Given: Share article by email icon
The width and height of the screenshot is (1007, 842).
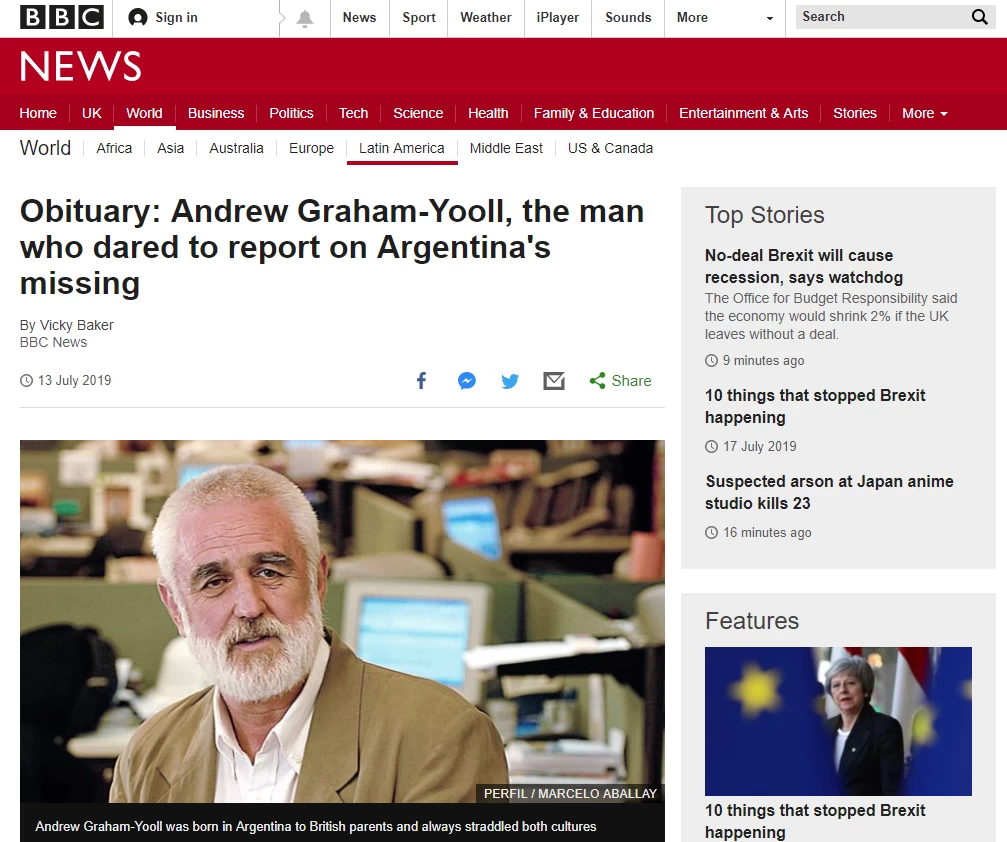Looking at the screenshot, I should [554, 381].
